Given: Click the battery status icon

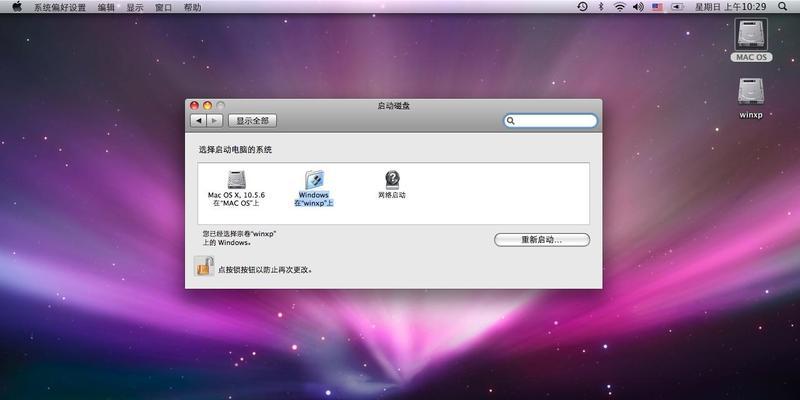Looking at the screenshot, I should 678,7.
